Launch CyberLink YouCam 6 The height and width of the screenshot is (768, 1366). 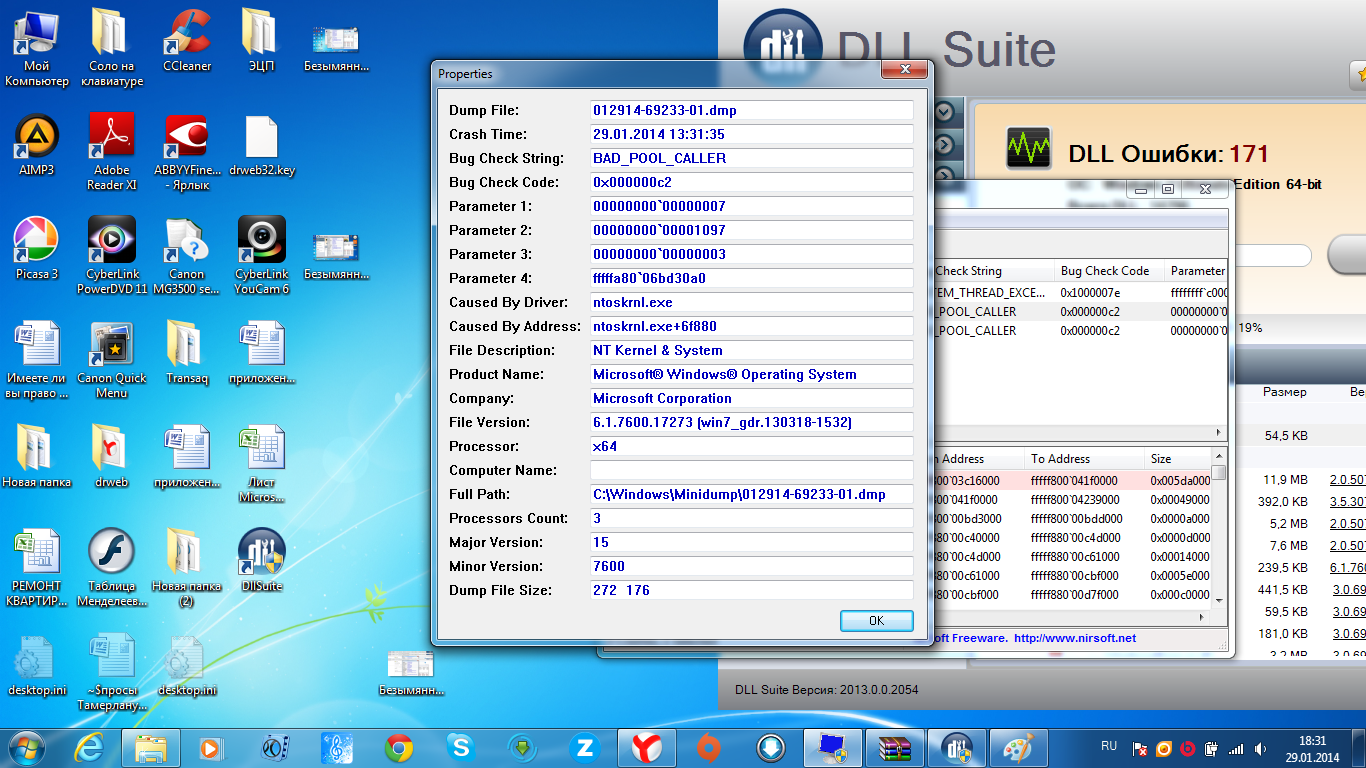point(261,256)
